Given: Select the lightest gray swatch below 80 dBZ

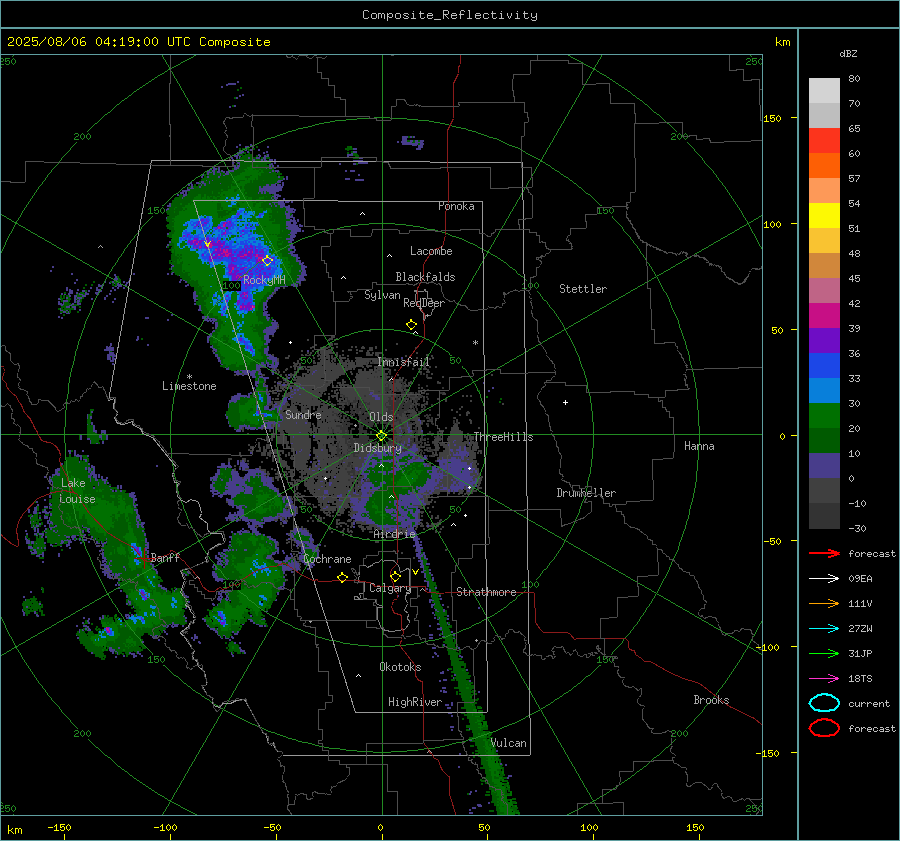Looking at the screenshot, I should tap(824, 91).
